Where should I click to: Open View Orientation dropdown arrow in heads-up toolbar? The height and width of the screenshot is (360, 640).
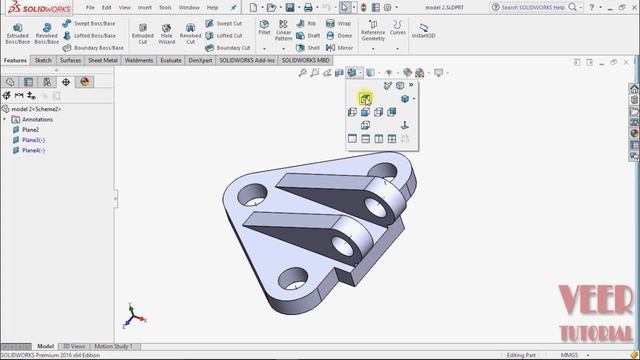pos(360,73)
